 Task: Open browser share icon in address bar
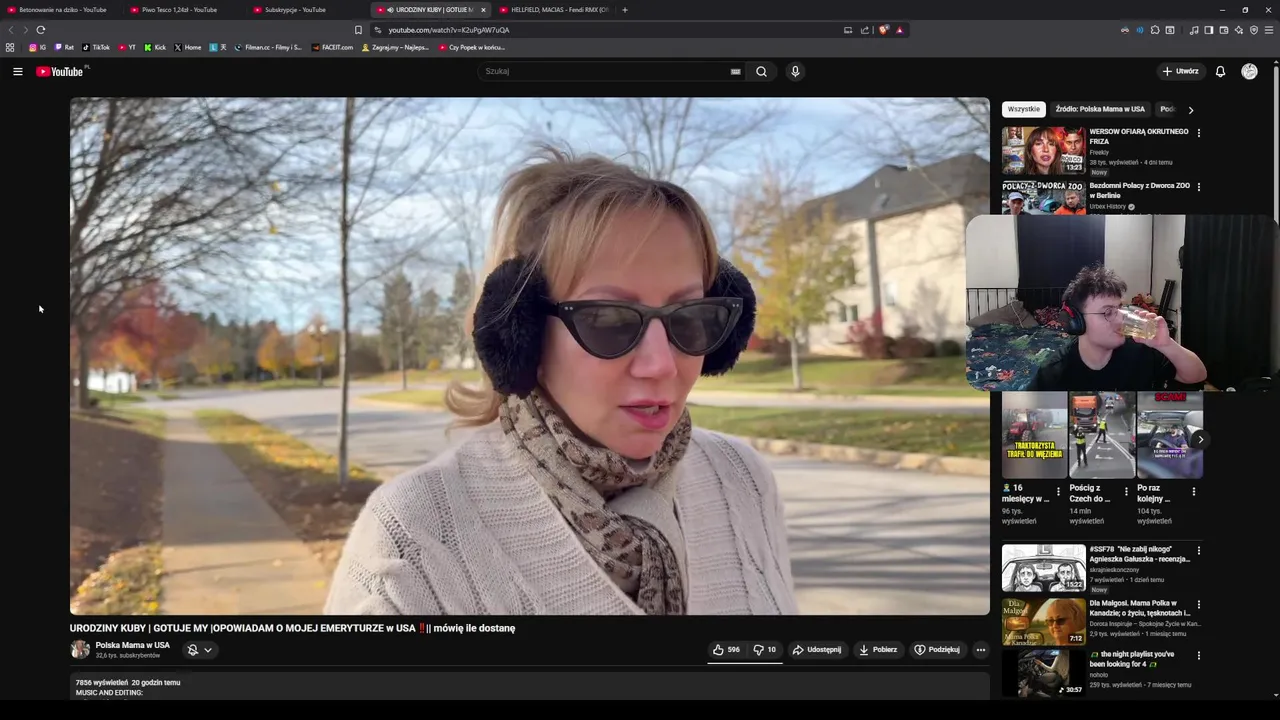click(x=864, y=30)
